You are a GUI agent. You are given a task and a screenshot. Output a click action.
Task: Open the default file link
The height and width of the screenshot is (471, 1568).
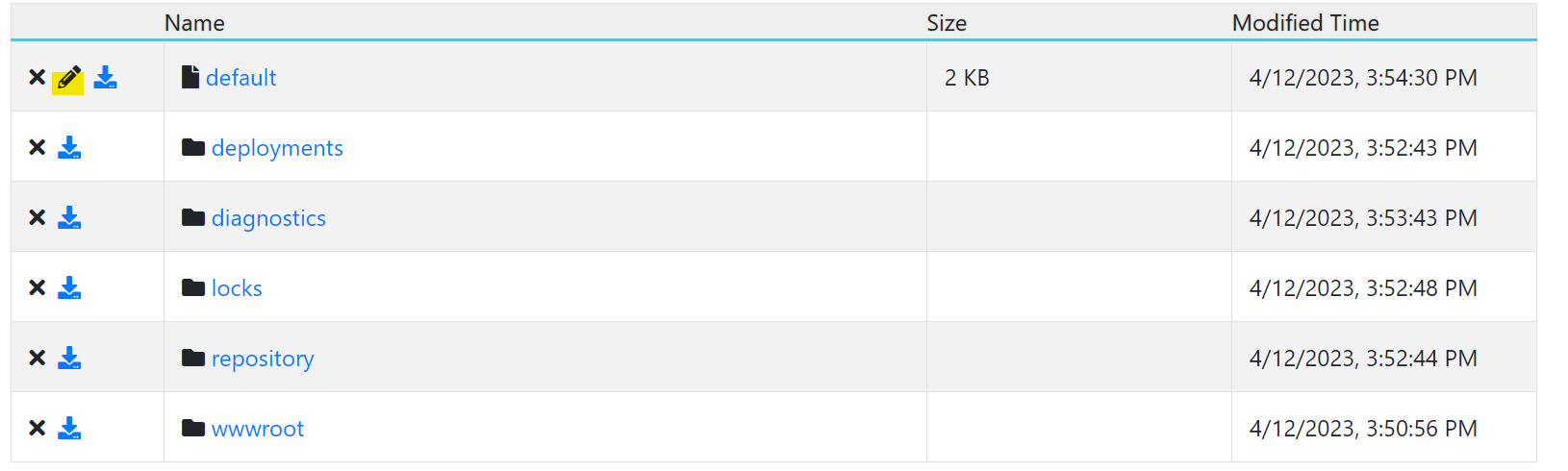pos(240,78)
